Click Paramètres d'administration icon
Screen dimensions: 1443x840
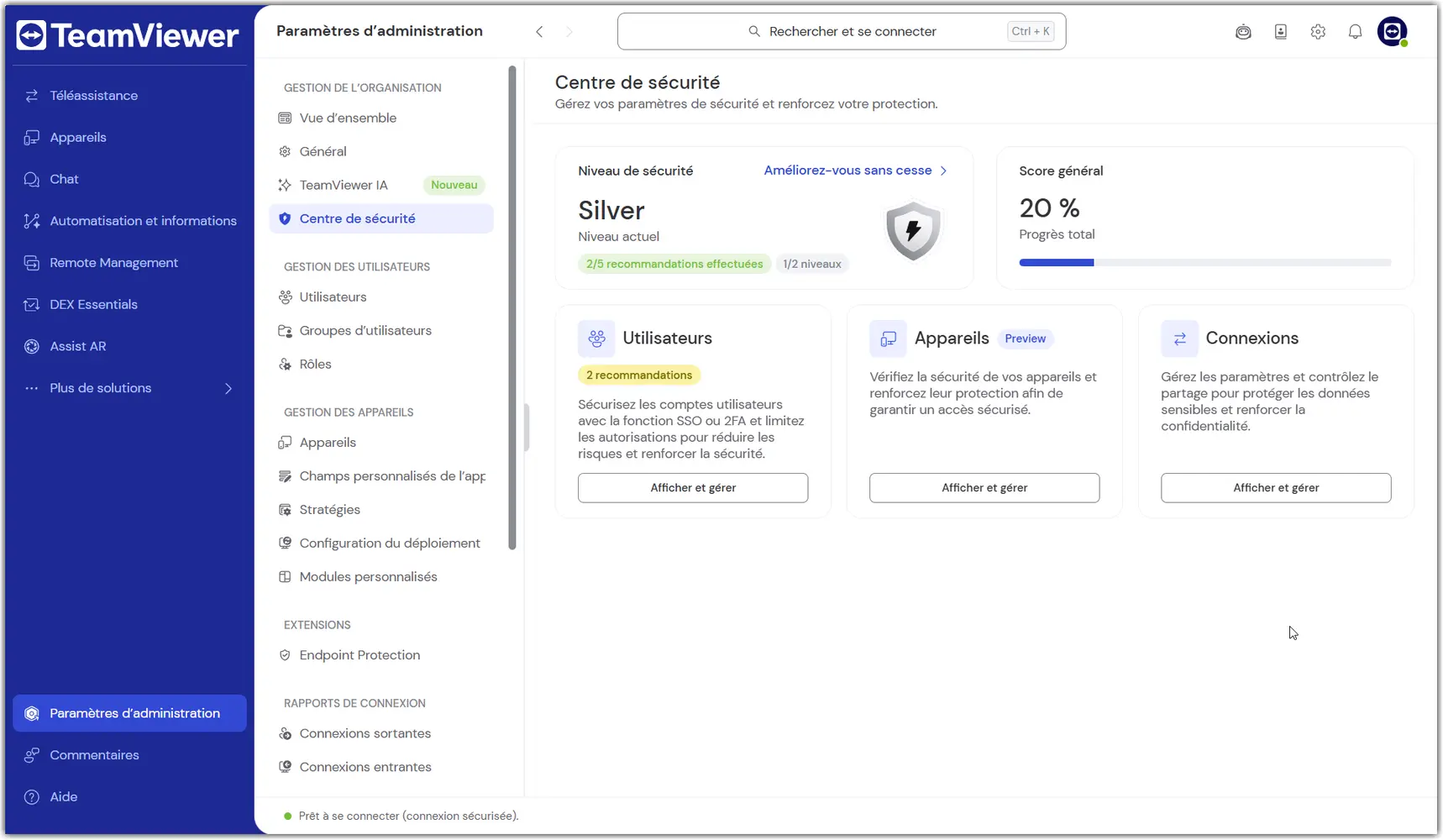32,713
